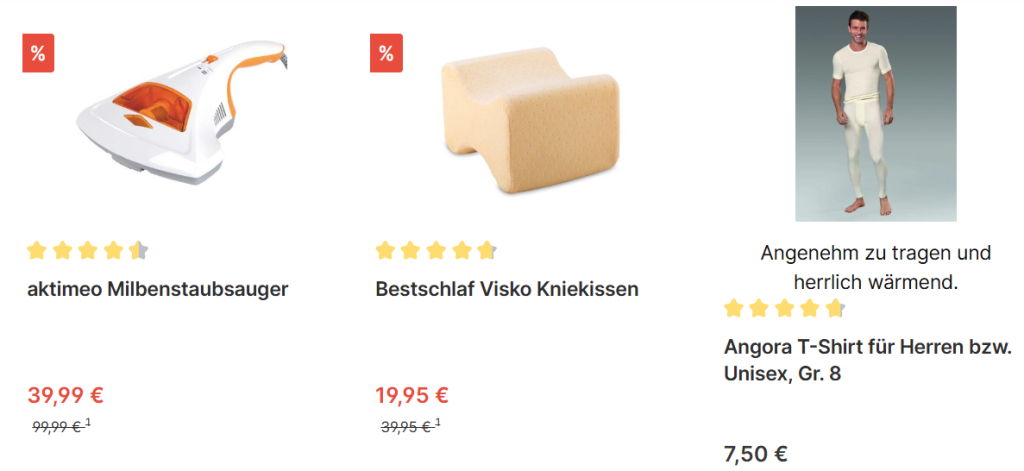Screen dimensions: 1024x471
Task: Open the Bestschlaf Visko Kniekissen title link
Action: (x=507, y=290)
